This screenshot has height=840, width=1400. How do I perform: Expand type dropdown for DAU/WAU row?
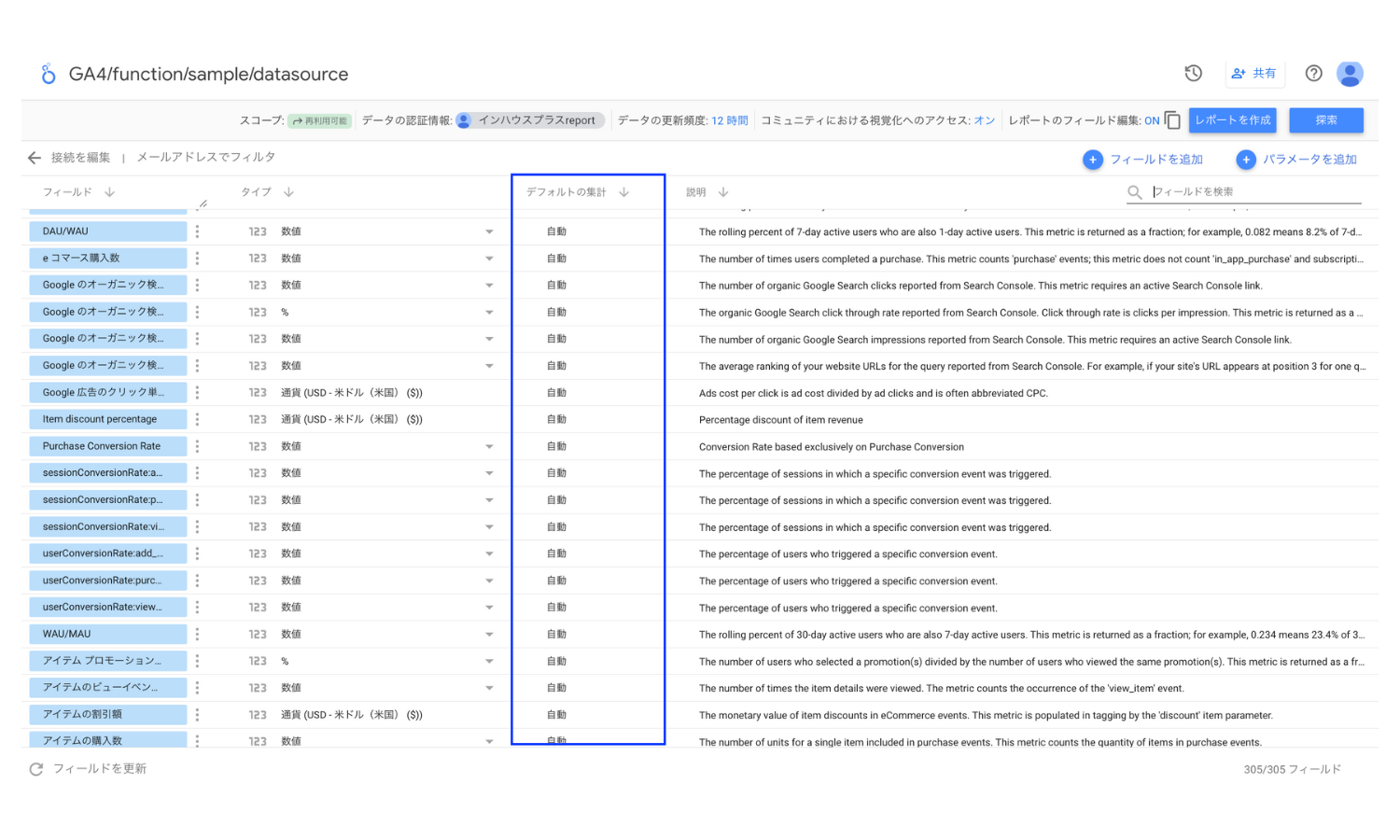point(489,231)
